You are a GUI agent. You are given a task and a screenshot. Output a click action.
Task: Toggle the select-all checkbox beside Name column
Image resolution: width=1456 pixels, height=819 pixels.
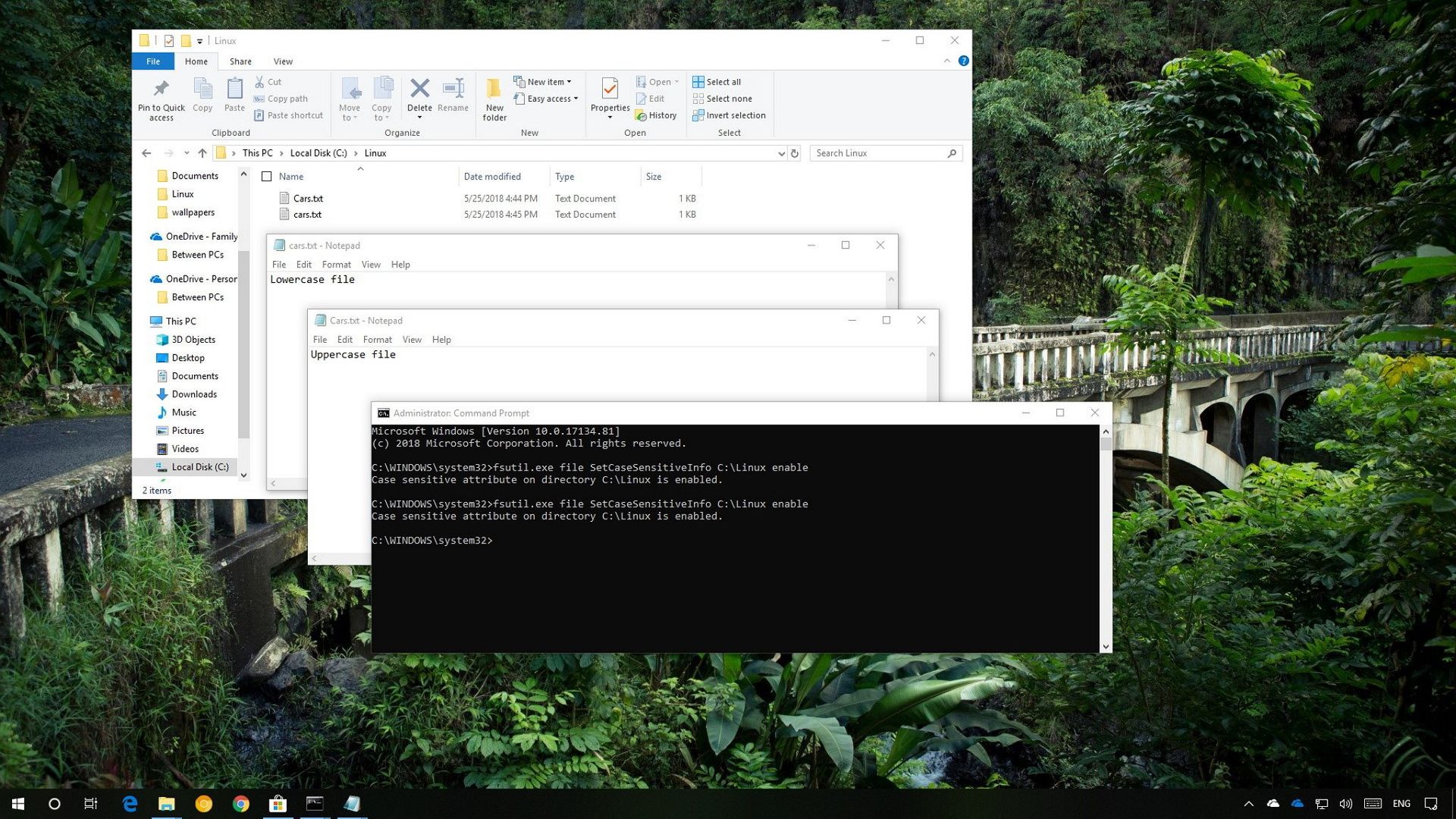pyautogui.click(x=267, y=176)
